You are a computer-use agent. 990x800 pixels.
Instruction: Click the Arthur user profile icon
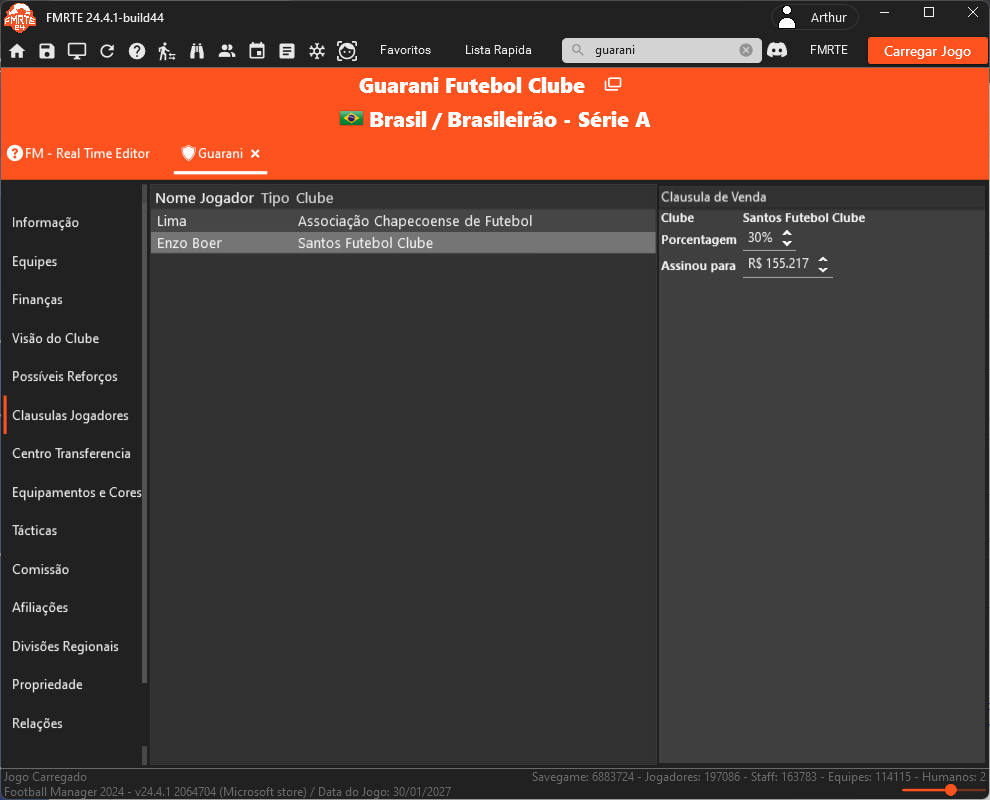[787, 17]
